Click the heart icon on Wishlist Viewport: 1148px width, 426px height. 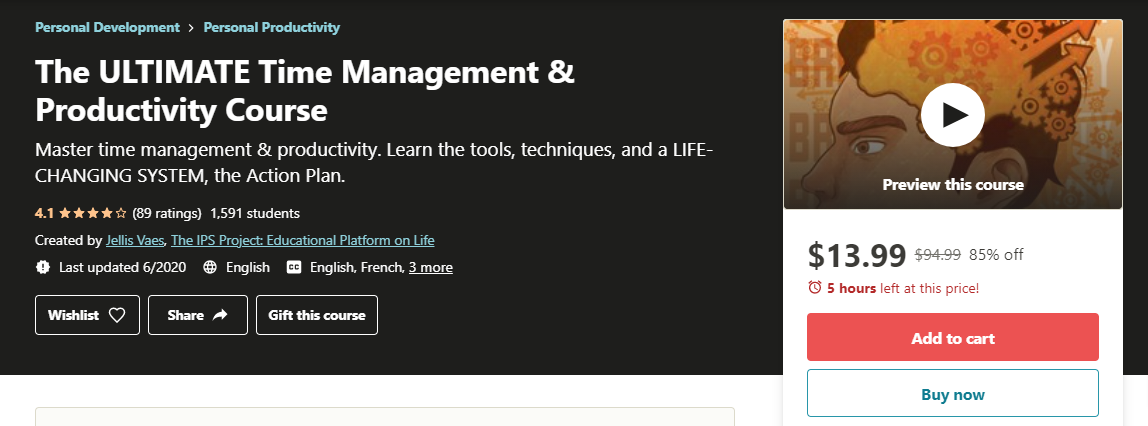click(117, 315)
